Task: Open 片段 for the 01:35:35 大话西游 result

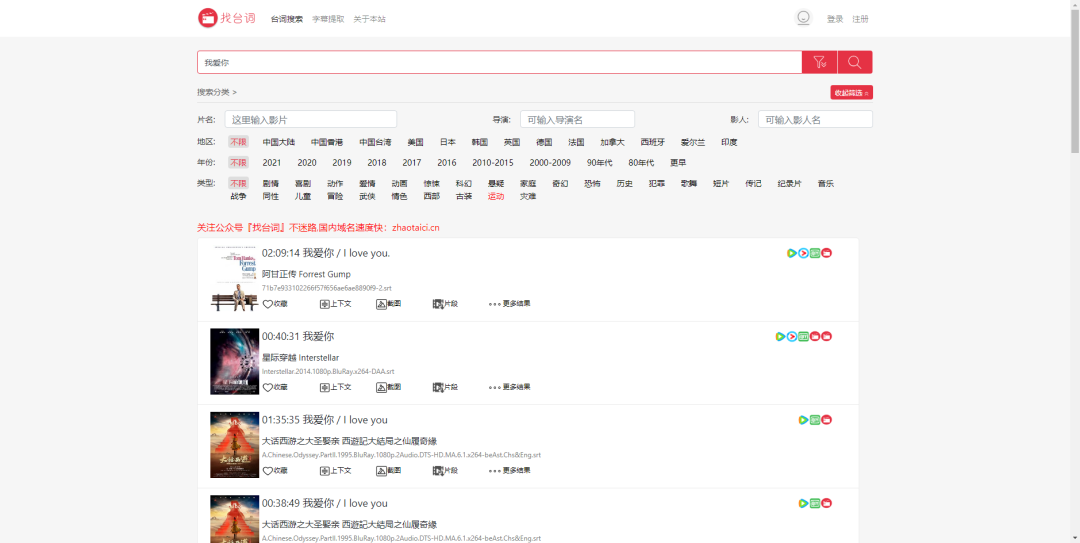Action: pos(445,471)
